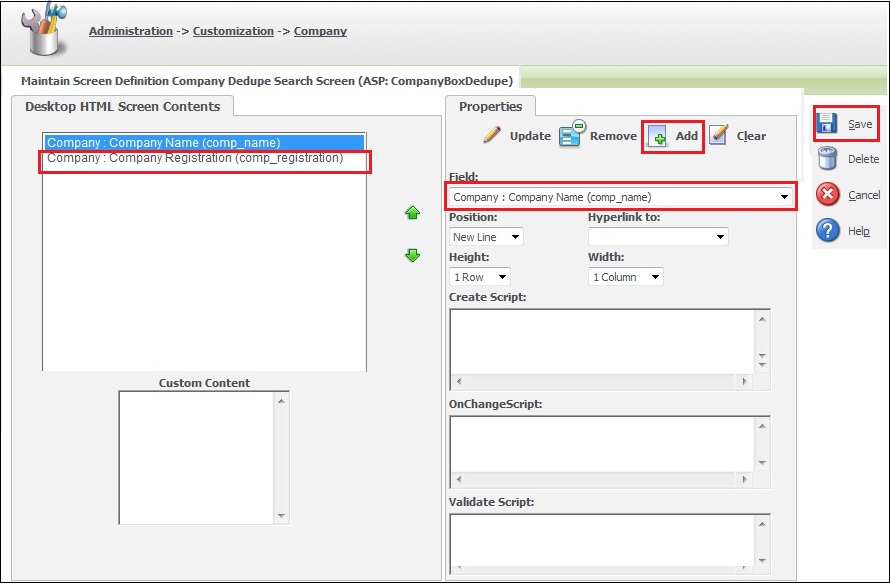Image resolution: width=890 pixels, height=584 pixels.
Task: Open the Width 1 Column dropdown
Action: click(x=625, y=277)
